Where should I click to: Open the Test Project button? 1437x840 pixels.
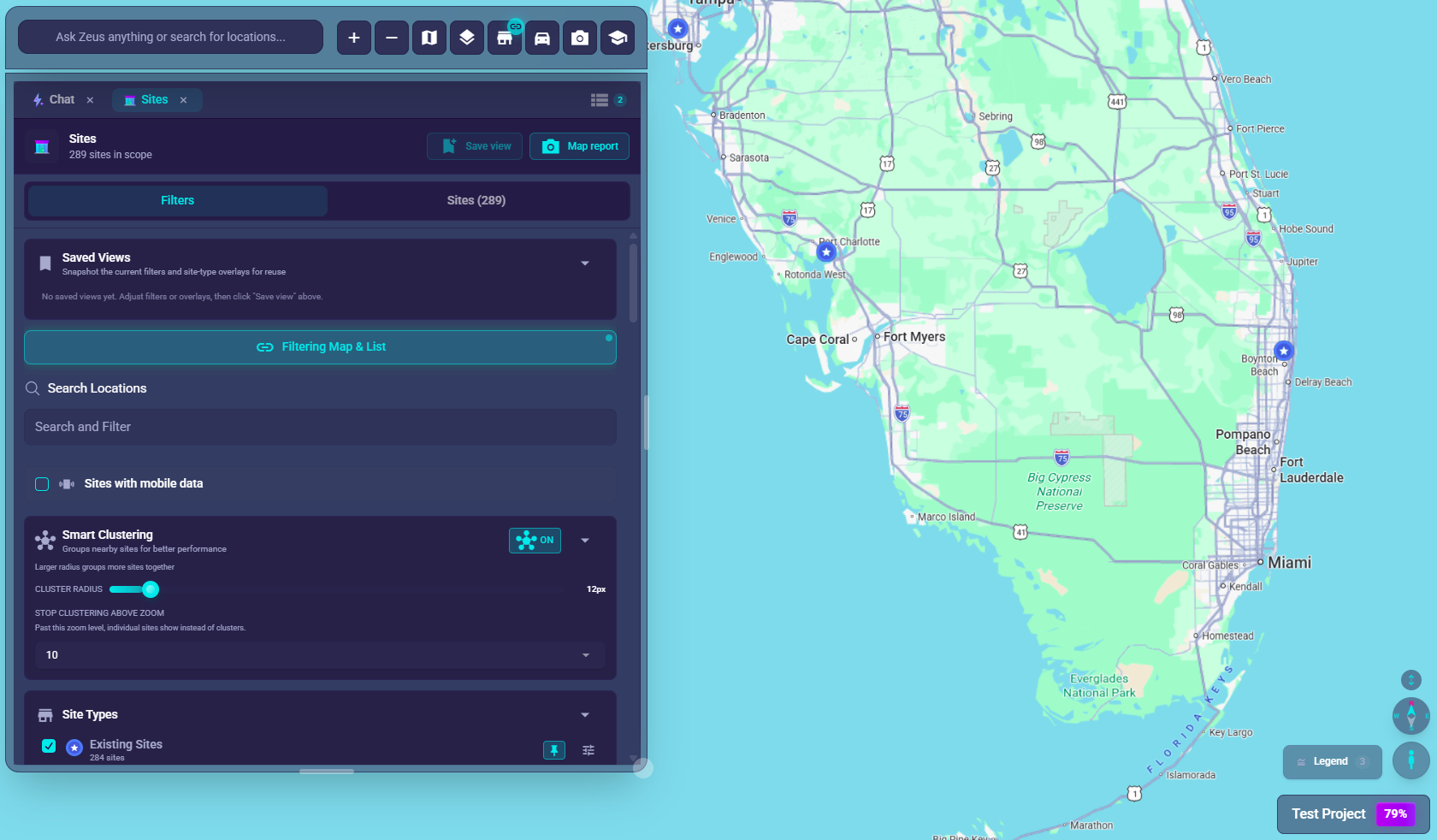point(1353,814)
